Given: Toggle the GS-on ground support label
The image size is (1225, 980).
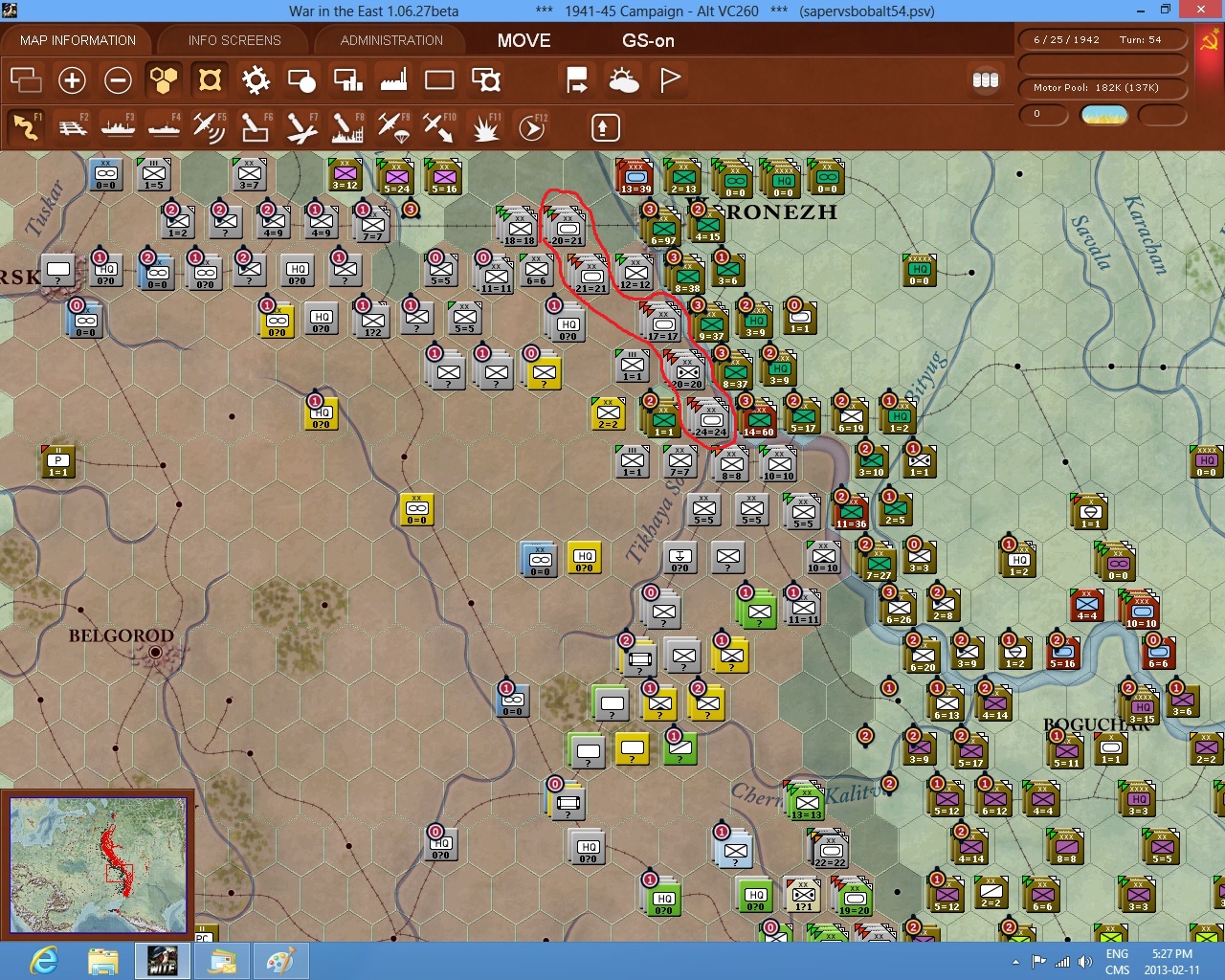Looking at the screenshot, I should (648, 40).
